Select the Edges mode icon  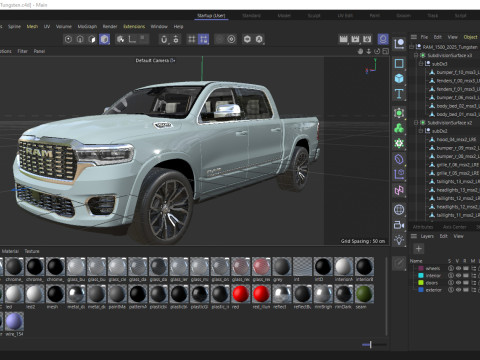click(80, 39)
